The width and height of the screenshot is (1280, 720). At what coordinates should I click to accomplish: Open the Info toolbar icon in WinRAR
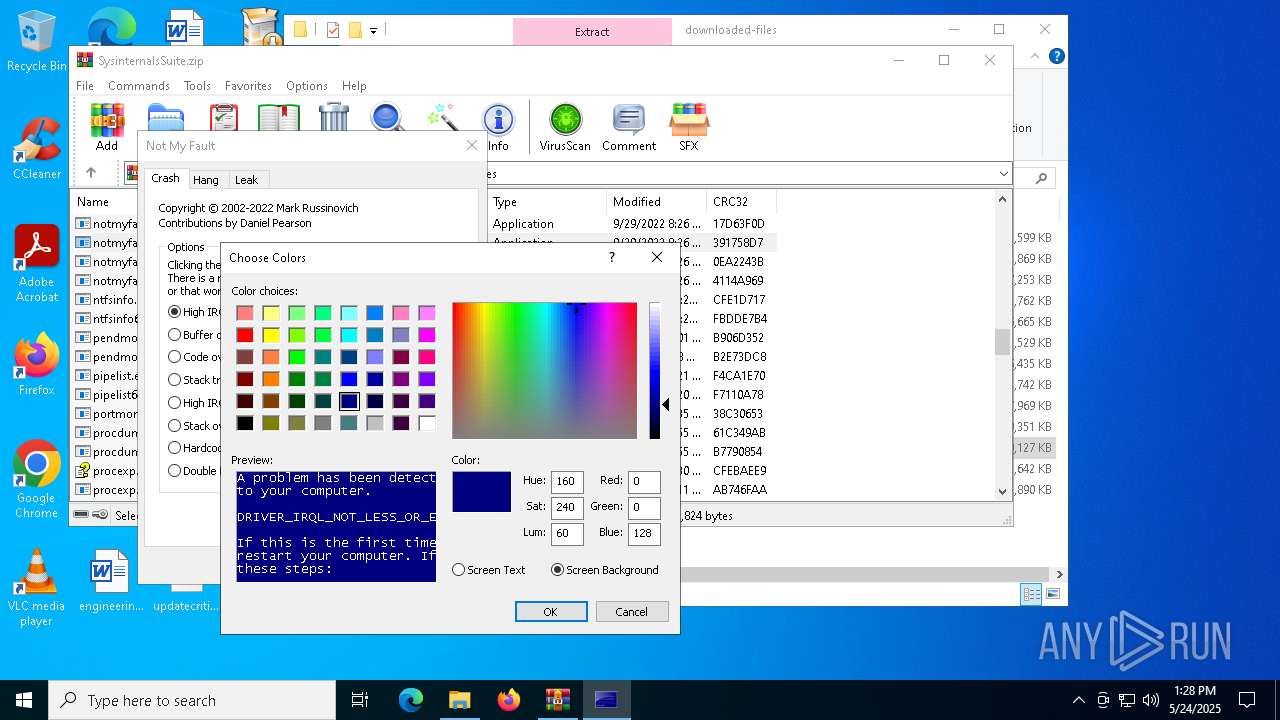pos(498,127)
